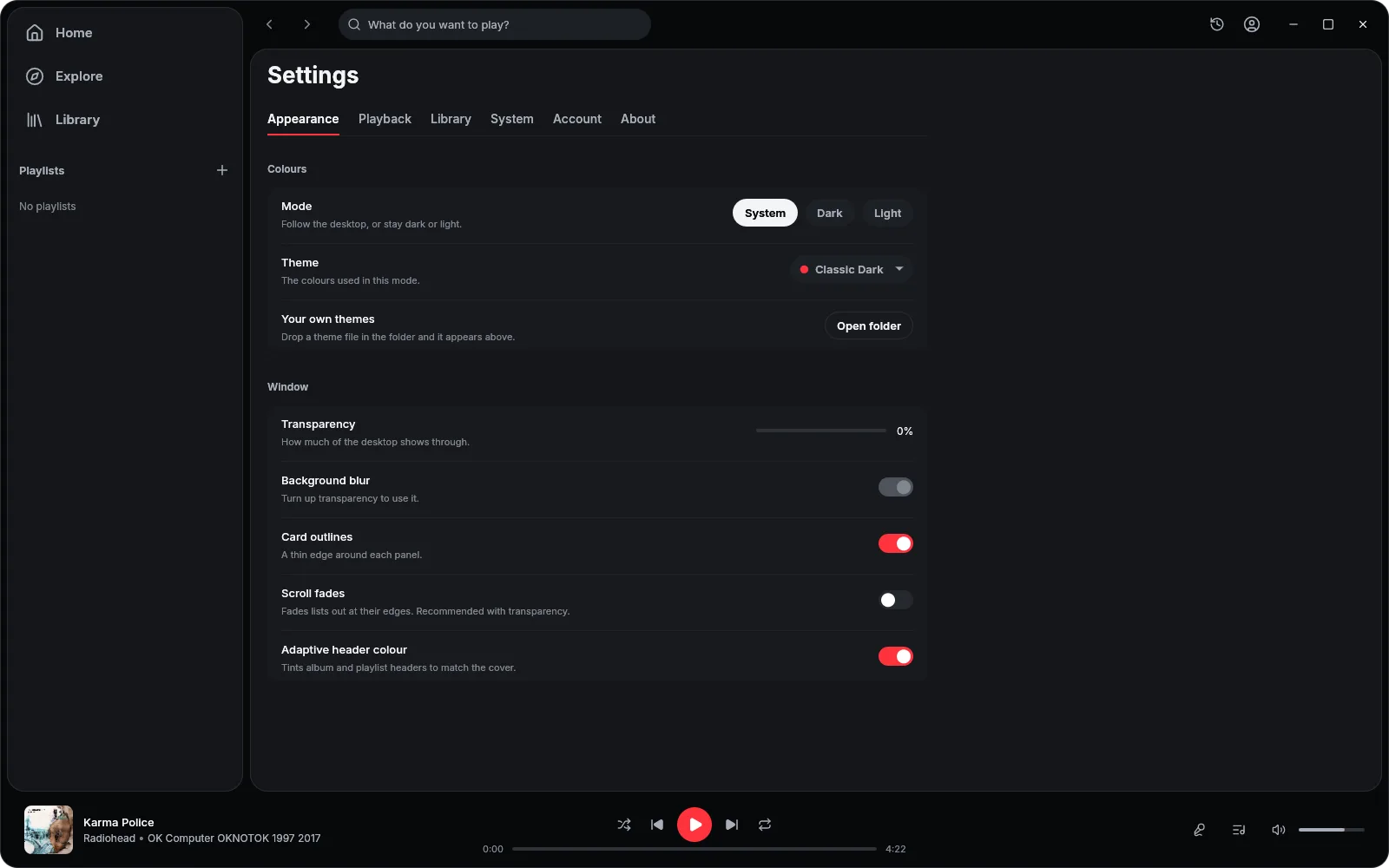Toggle repeat mode
The image size is (1389, 868).
(765, 825)
